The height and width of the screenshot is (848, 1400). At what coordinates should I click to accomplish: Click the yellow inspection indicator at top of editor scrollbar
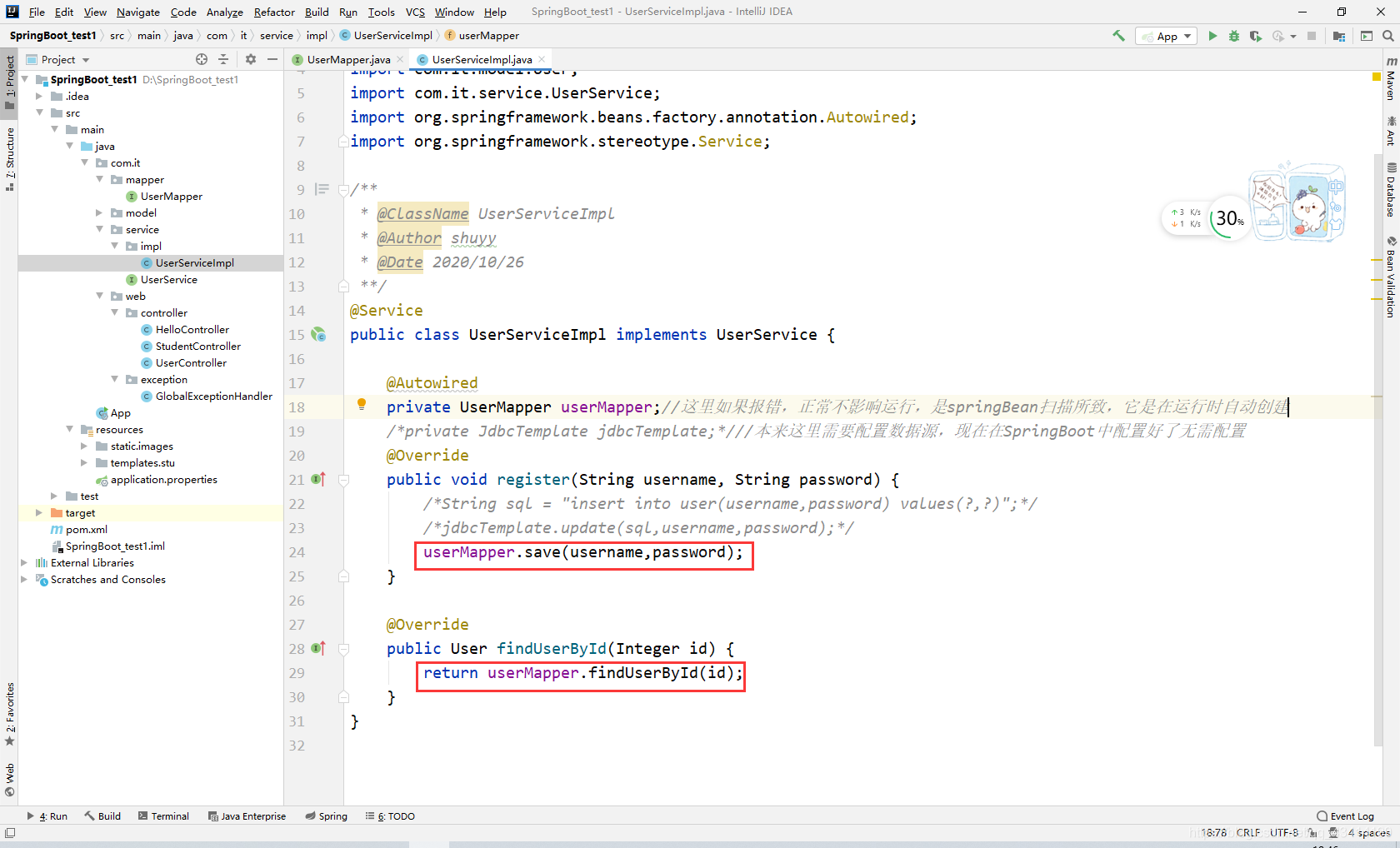[x=1377, y=77]
